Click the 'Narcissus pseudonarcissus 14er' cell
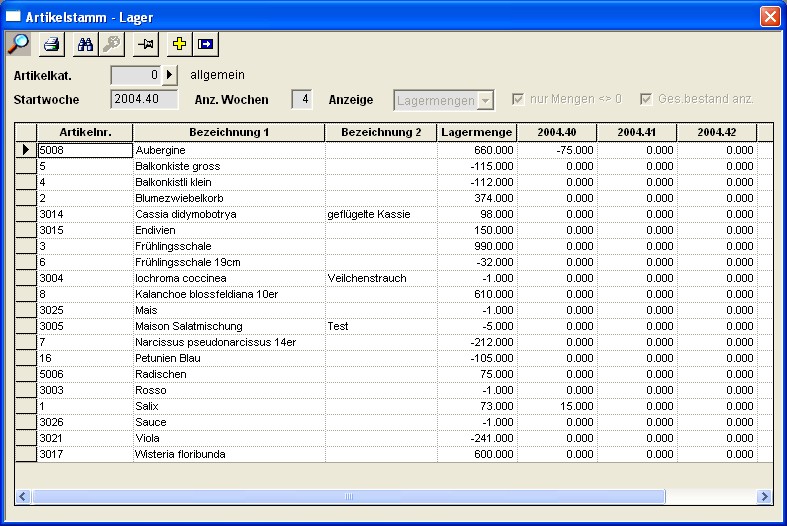The height and width of the screenshot is (526, 787). click(x=229, y=342)
